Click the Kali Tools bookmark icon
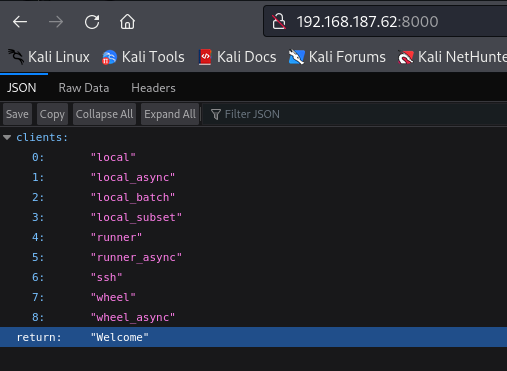Screen dimensions: 507x371 click(109, 57)
